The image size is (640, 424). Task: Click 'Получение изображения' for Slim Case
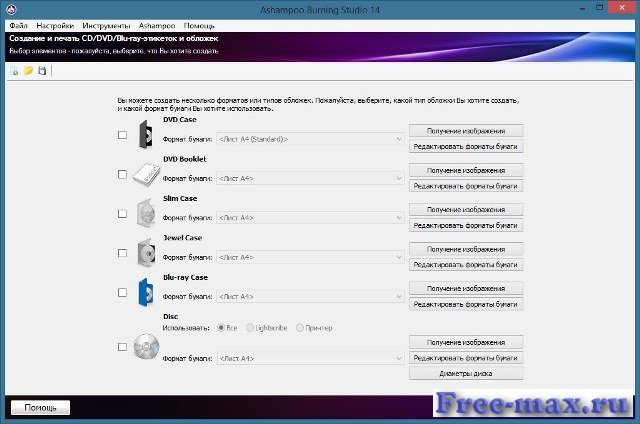tap(466, 210)
